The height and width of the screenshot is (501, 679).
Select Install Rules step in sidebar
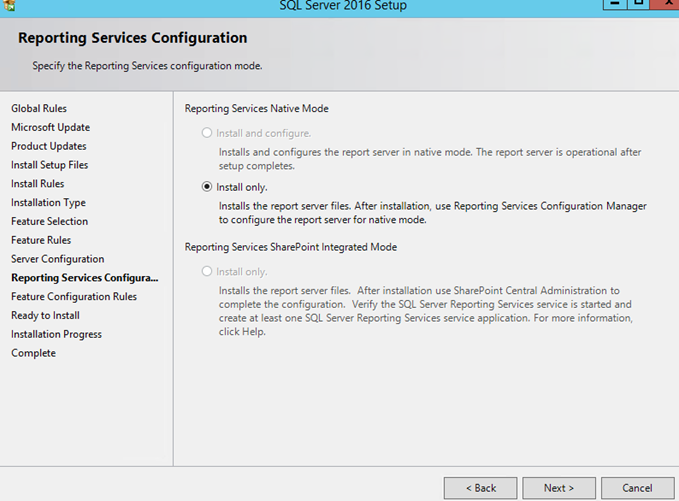point(38,184)
